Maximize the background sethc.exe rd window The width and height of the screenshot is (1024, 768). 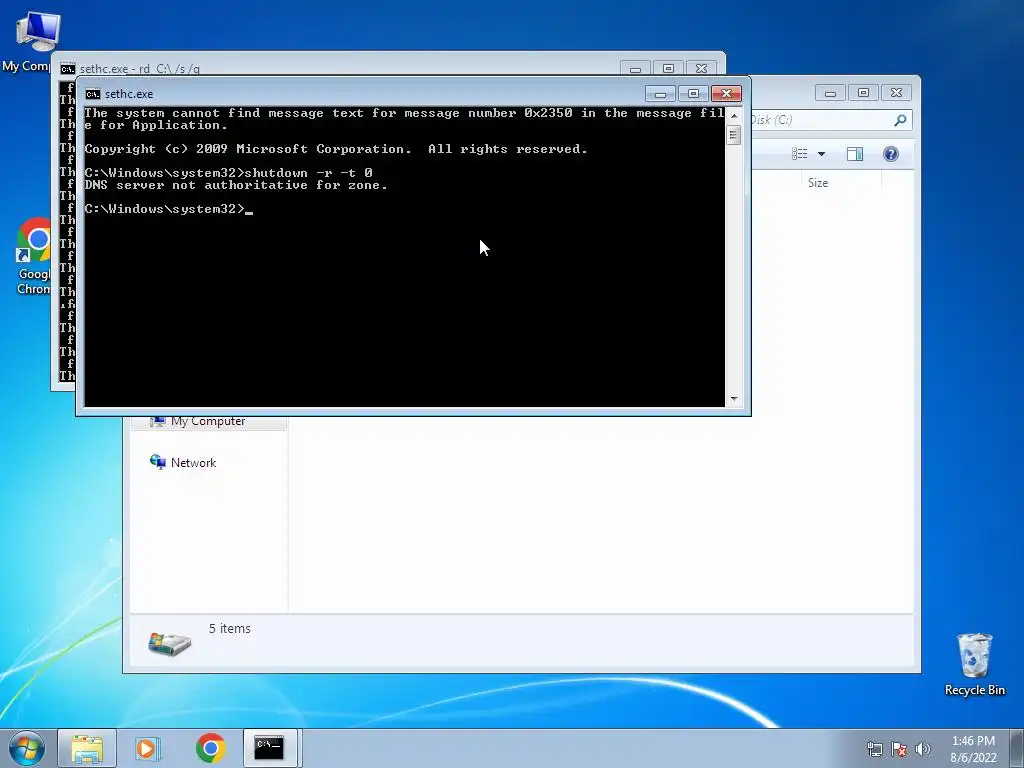pyautogui.click(x=668, y=69)
